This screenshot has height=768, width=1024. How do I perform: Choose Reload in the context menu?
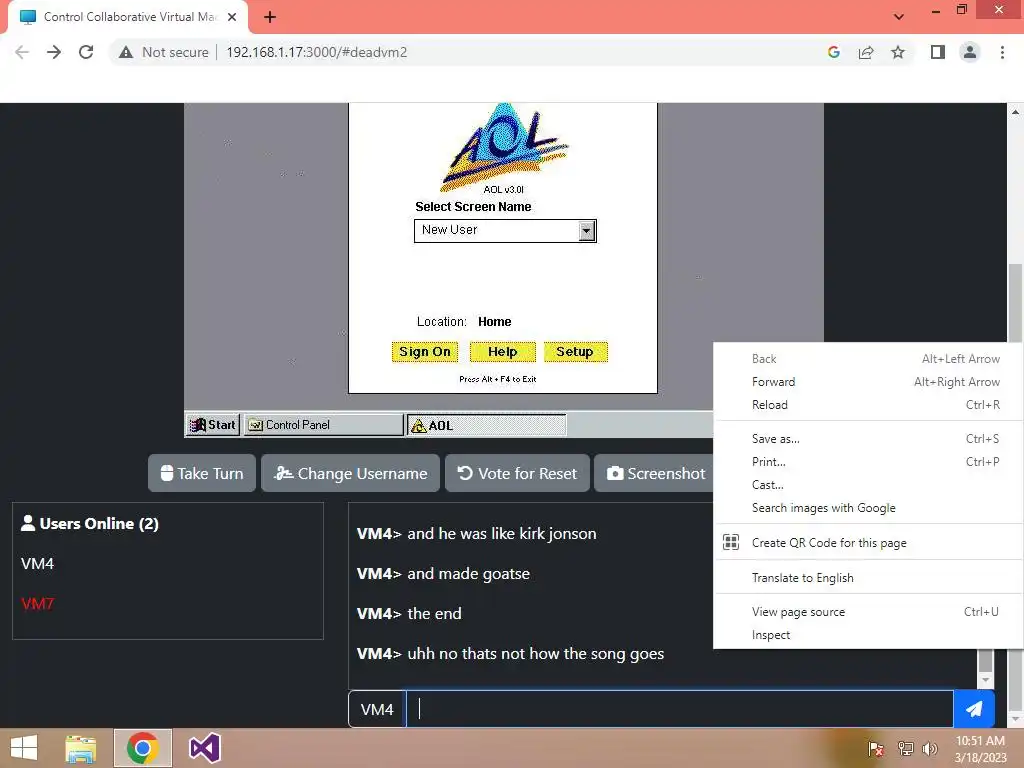(869, 405)
